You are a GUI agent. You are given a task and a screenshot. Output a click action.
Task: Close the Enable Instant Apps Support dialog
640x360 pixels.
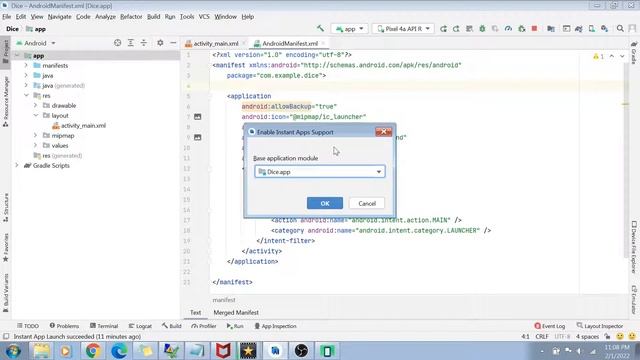click(x=383, y=131)
